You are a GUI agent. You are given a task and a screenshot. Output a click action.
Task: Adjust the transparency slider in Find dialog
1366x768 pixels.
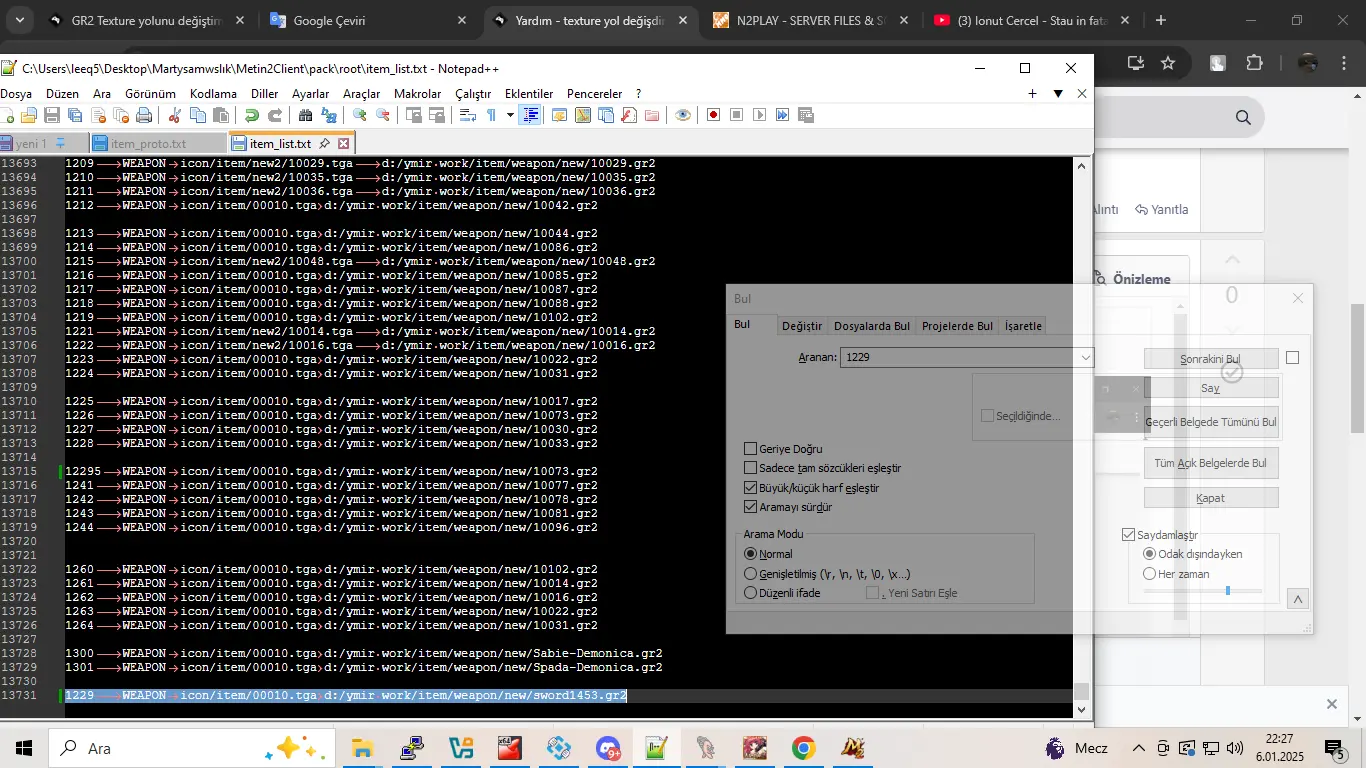(1228, 591)
